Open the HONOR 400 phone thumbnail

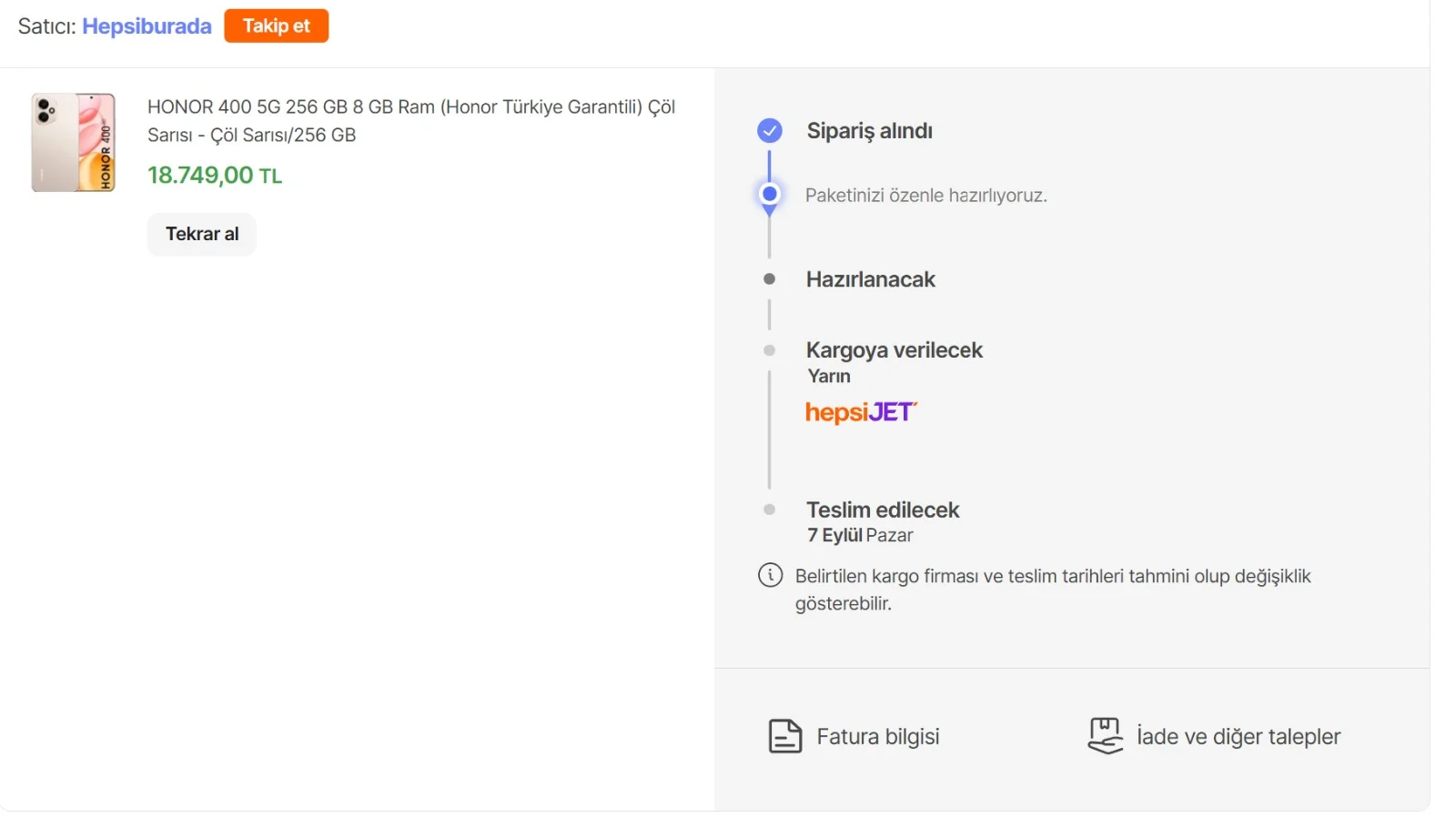[74, 142]
